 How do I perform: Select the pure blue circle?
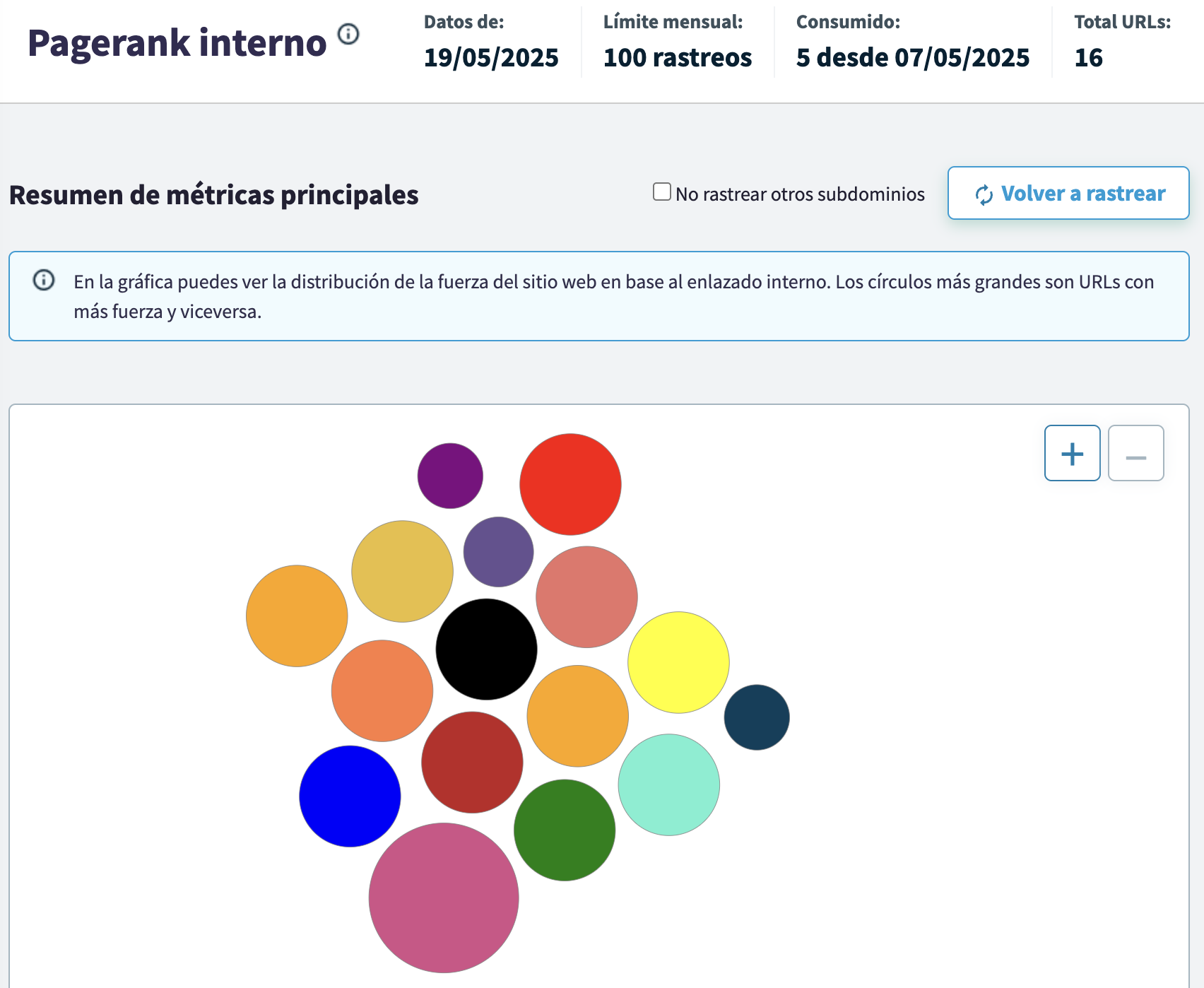coord(350,796)
